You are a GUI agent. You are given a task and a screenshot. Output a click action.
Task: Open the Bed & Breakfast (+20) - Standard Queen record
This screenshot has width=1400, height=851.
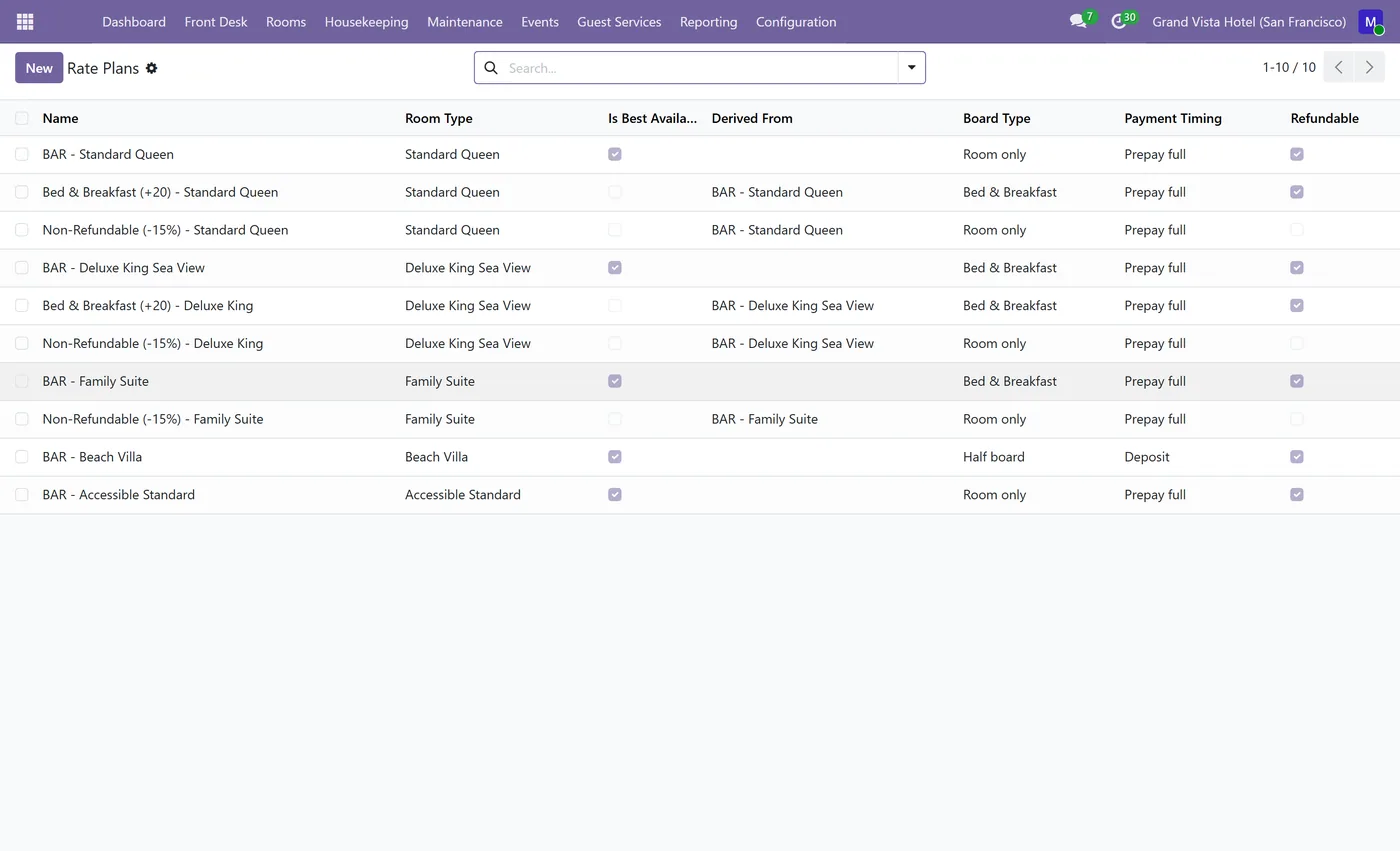point(160,192)
